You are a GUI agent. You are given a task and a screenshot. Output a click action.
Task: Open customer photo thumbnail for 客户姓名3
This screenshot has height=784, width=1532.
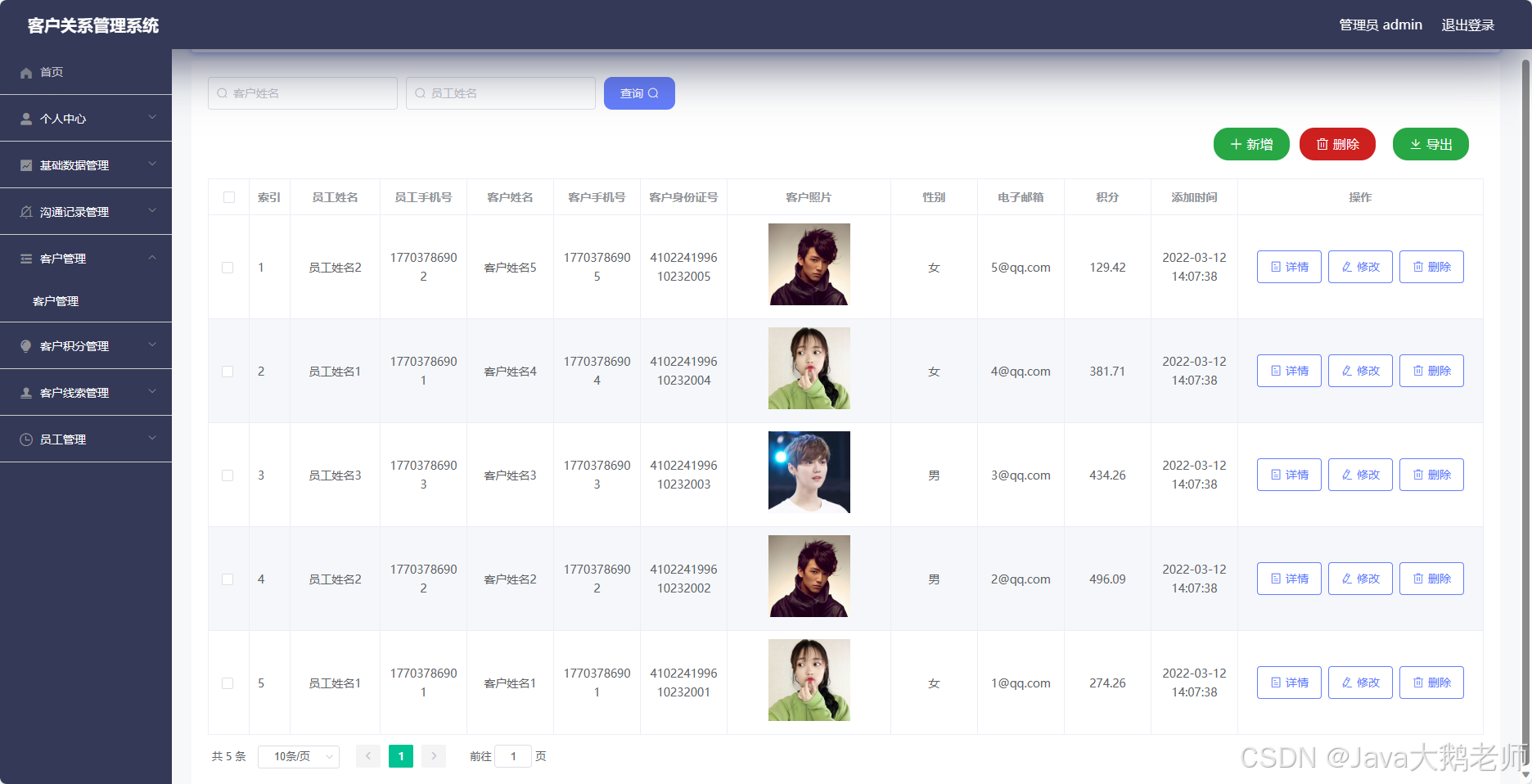pos(809,472)
